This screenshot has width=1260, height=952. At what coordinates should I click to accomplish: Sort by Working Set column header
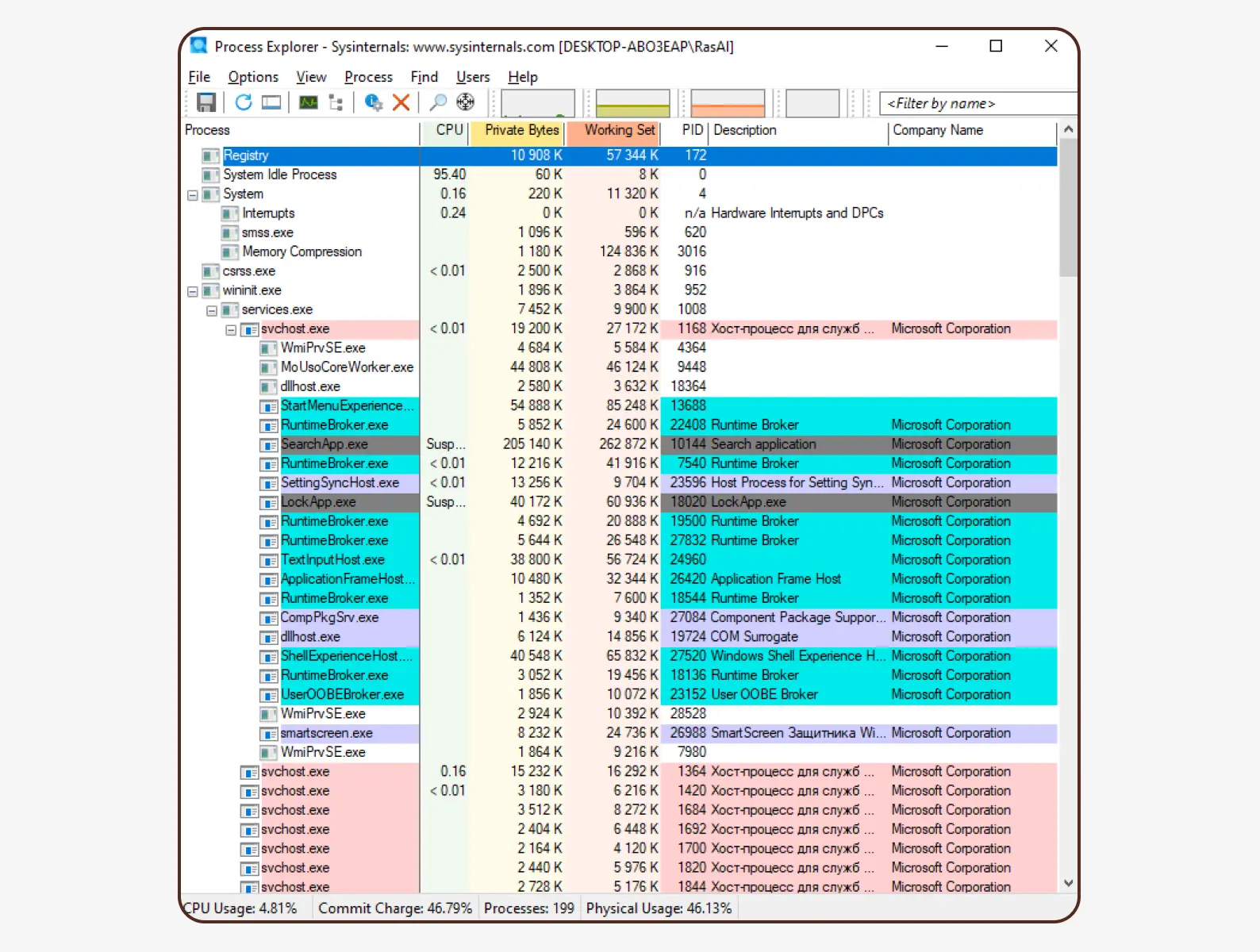(x=613, y=130)
